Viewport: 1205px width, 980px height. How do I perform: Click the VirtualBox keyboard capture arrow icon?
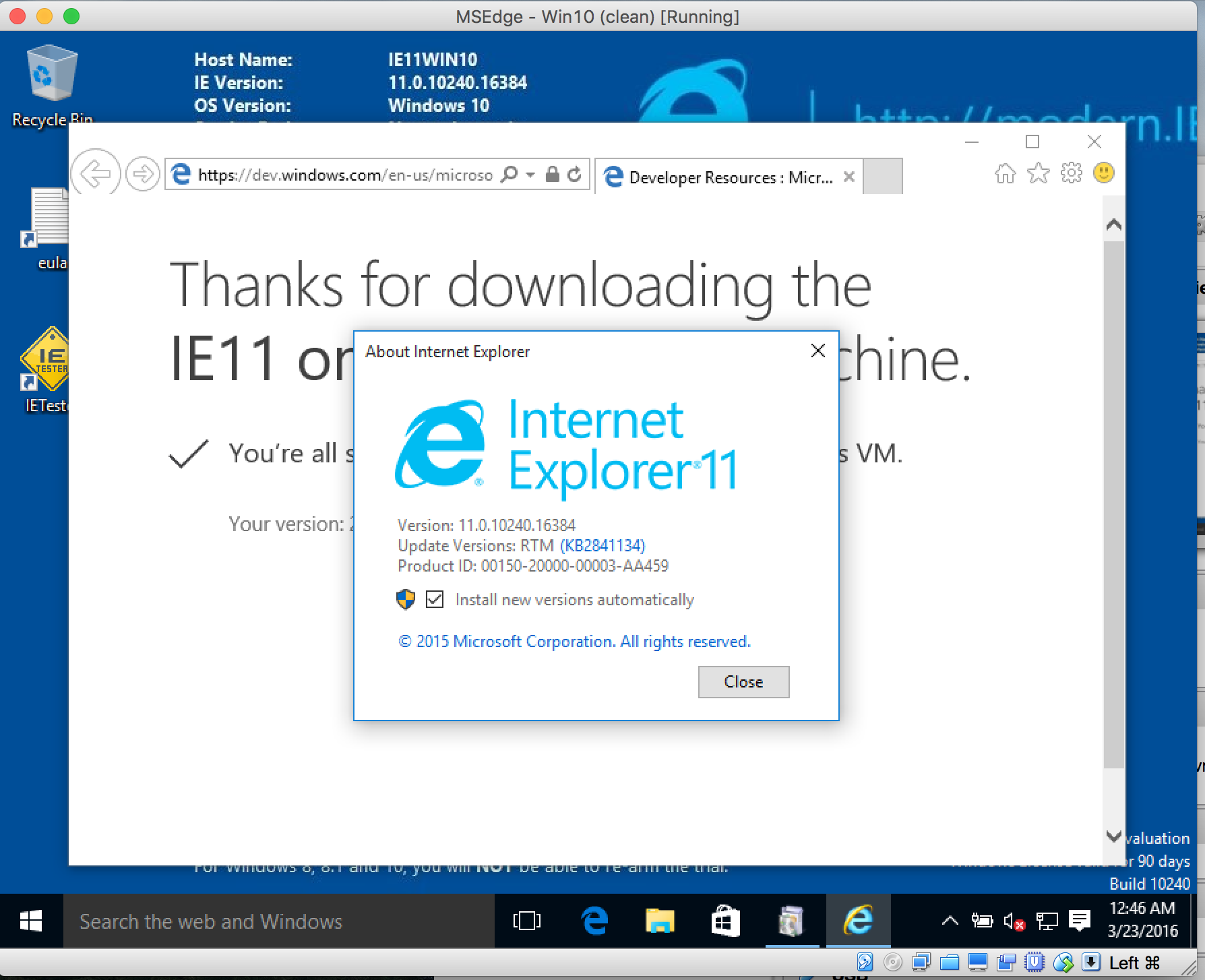[1091, 962]
